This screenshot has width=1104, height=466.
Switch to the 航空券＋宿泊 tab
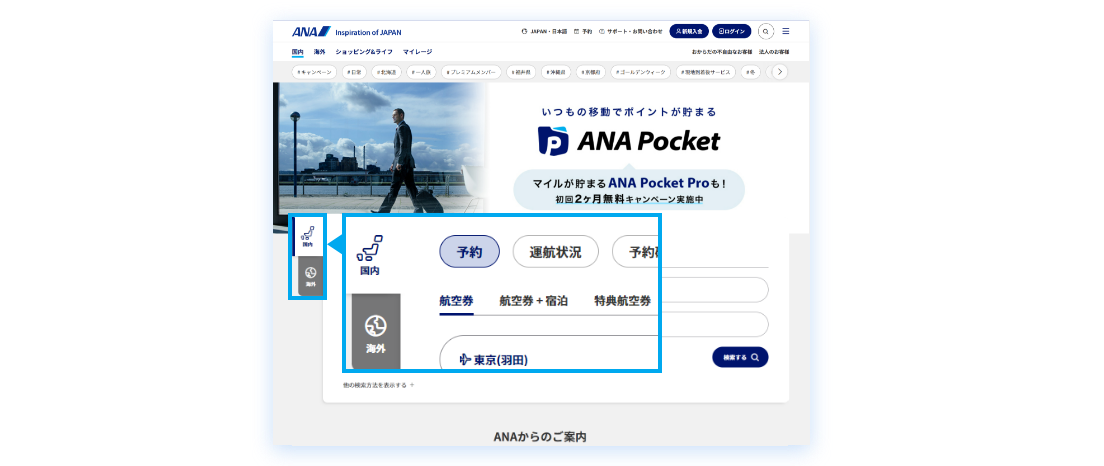[x=533, y=301]
